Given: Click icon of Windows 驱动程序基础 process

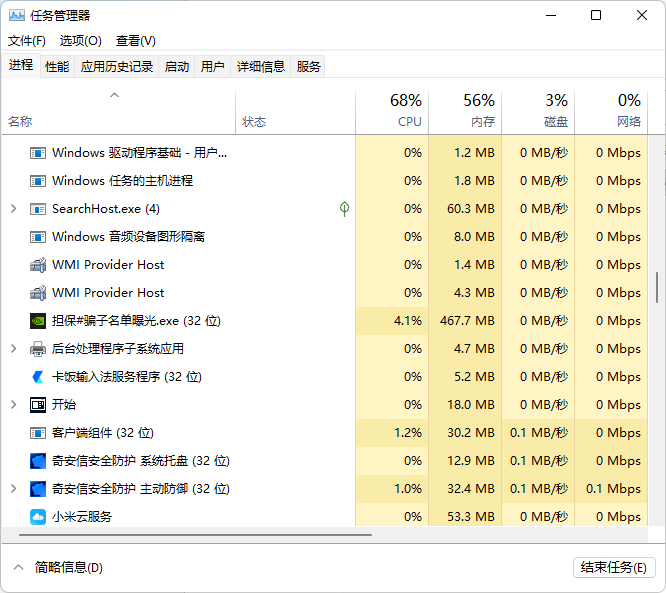Looking at the screenshot, I should pyautogui.click(x=38, y=153).
